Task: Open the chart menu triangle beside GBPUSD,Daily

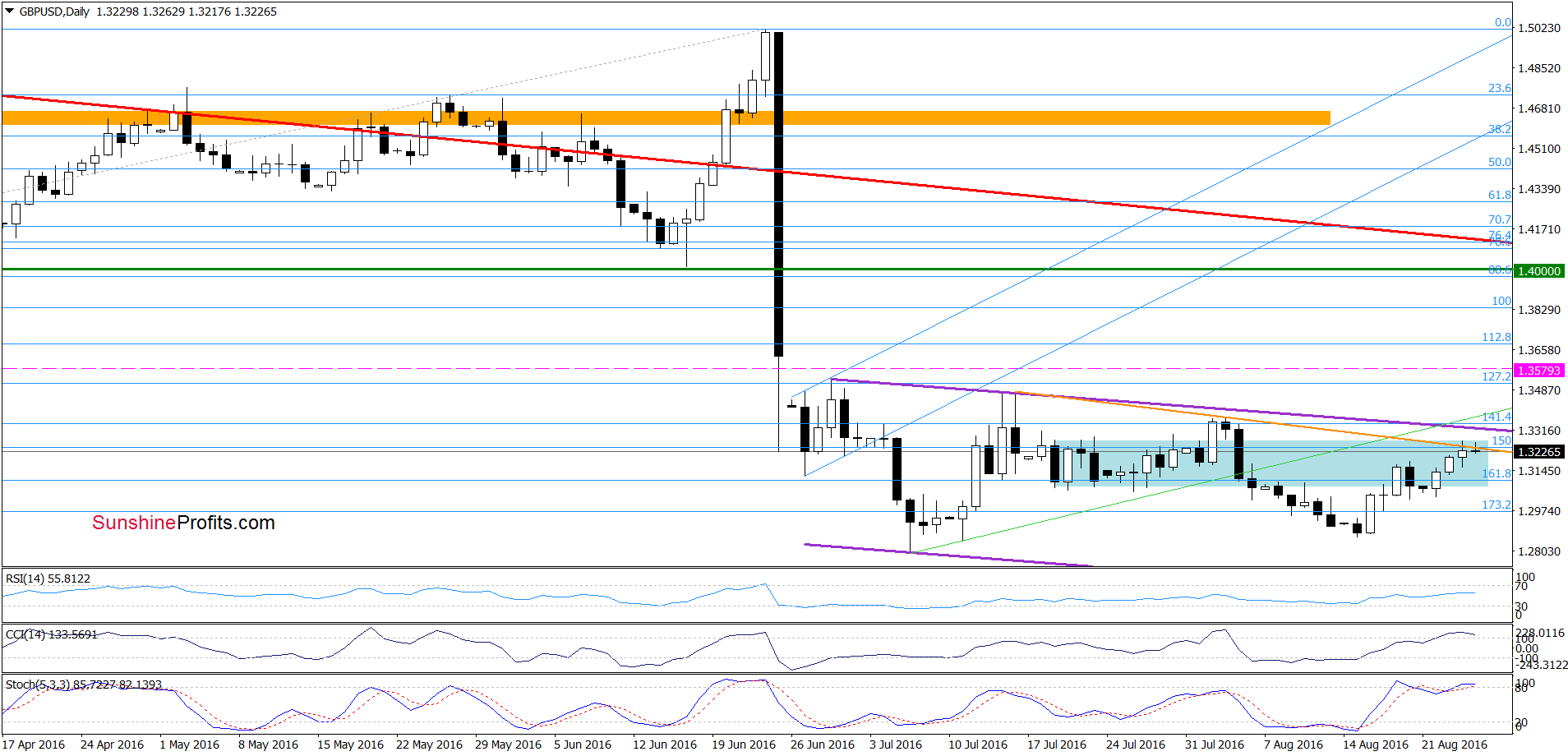Action: (x=10, y=12)
